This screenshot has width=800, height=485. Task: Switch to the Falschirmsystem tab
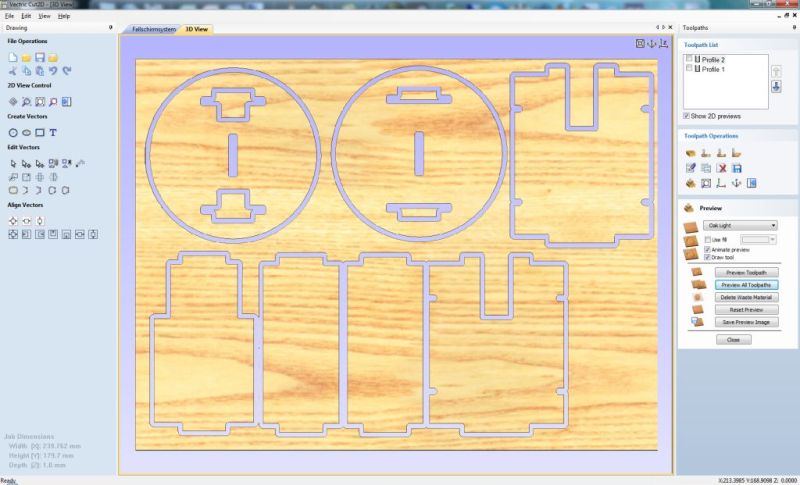click(x=155, y=30)
